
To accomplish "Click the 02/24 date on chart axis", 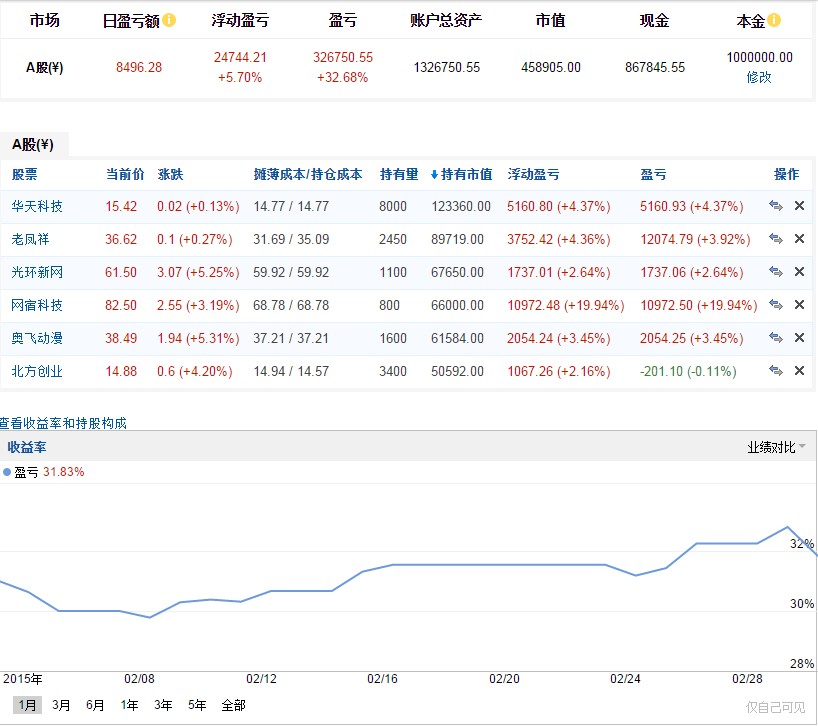I will click(625, 679).
